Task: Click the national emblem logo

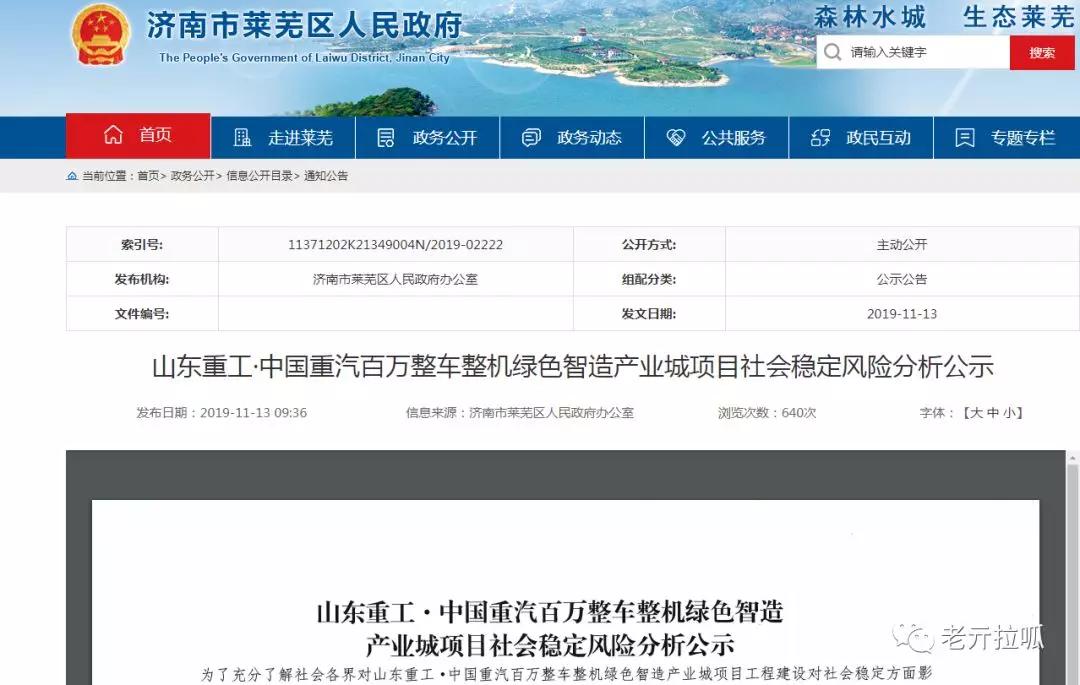Action: click(x=101, y=34)
